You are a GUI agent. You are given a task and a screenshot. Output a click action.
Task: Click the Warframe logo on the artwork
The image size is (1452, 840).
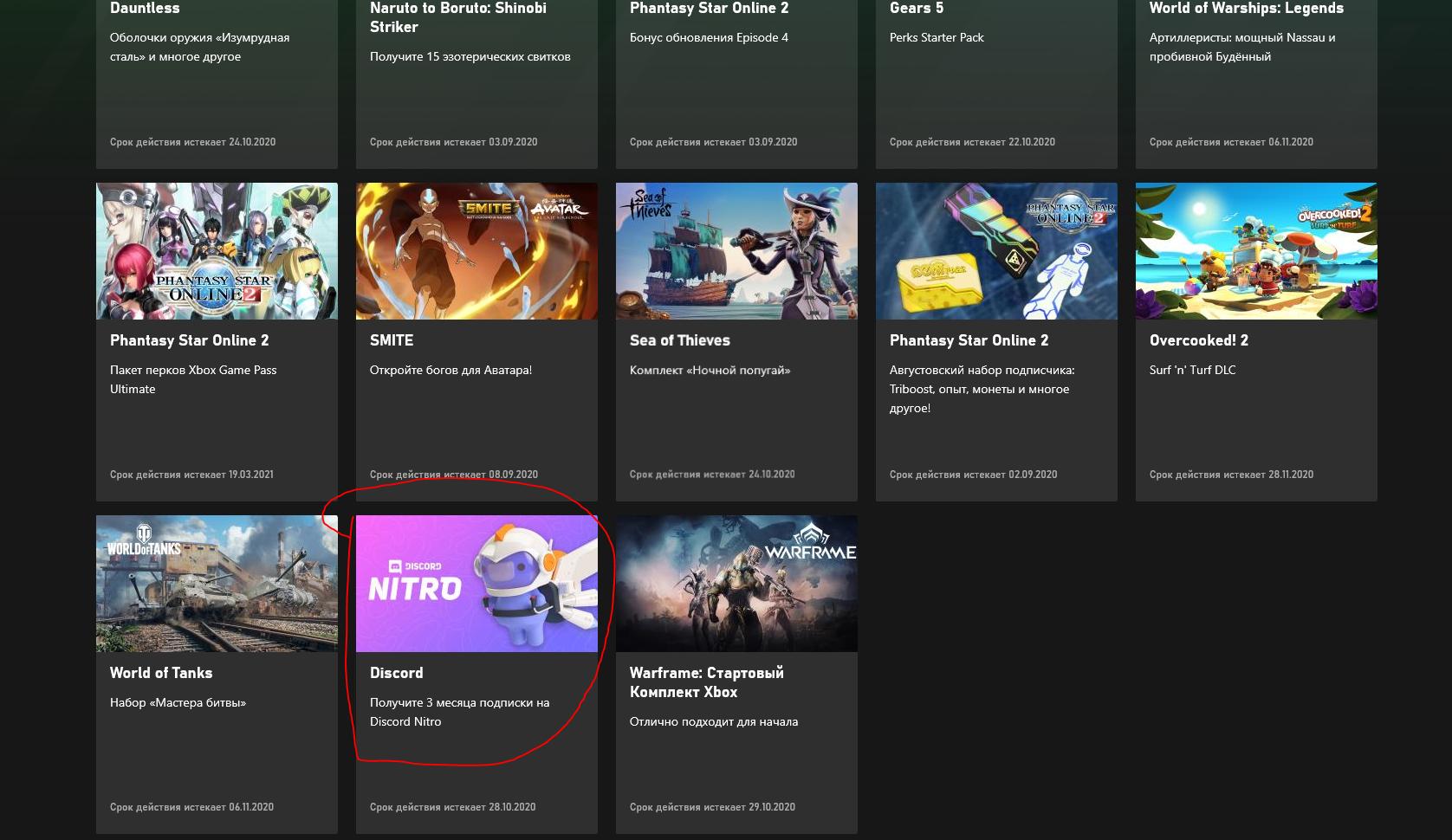809,545
